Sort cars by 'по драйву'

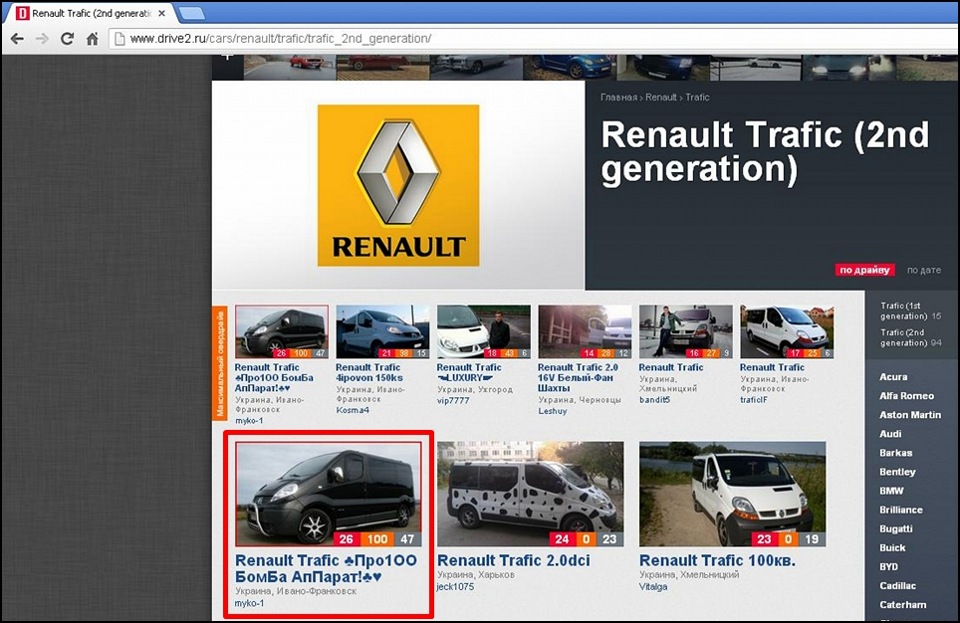[x=864, y=270]
